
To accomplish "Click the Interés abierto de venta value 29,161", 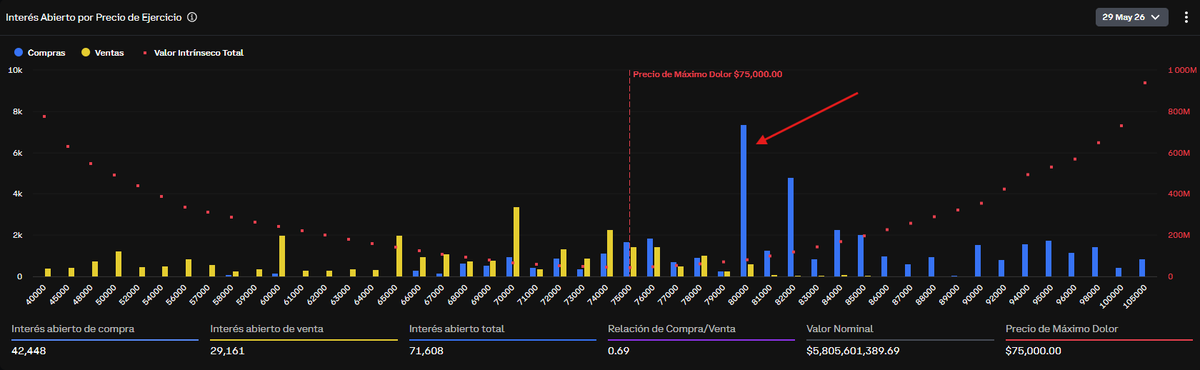I will [227, 351].
